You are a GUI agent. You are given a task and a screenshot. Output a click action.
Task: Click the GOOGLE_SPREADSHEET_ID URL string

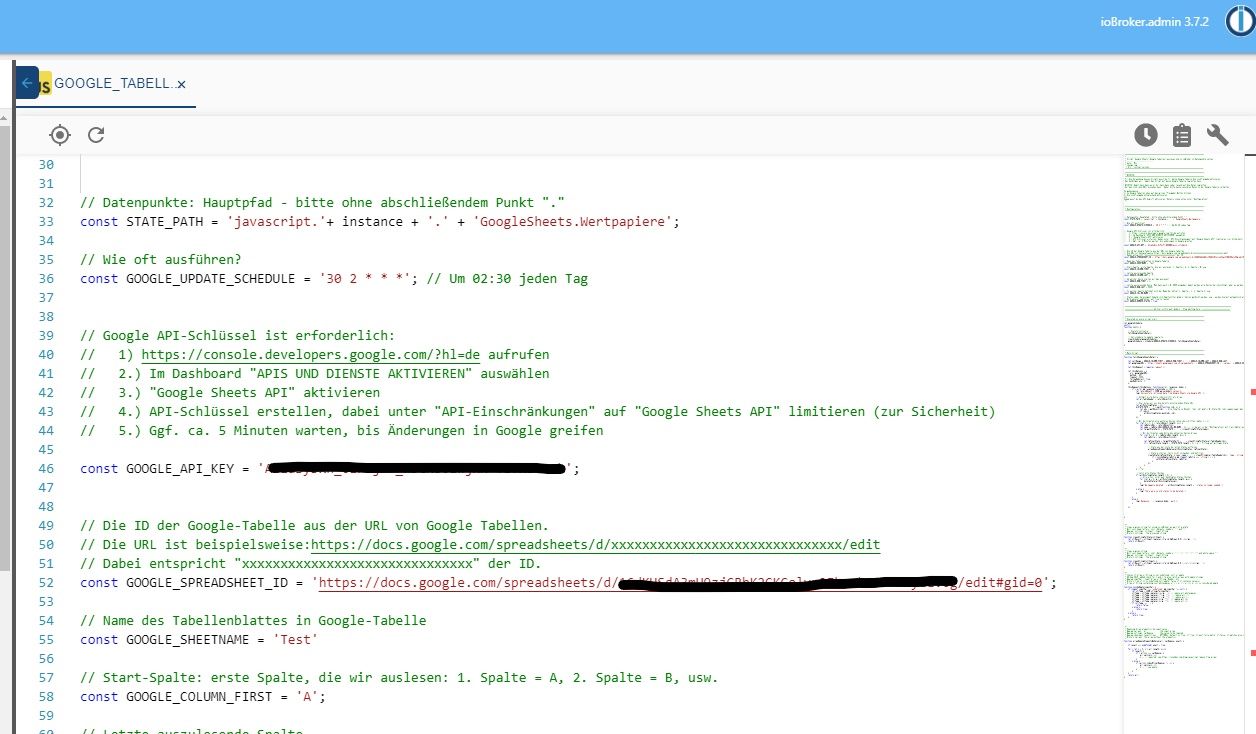680,582
